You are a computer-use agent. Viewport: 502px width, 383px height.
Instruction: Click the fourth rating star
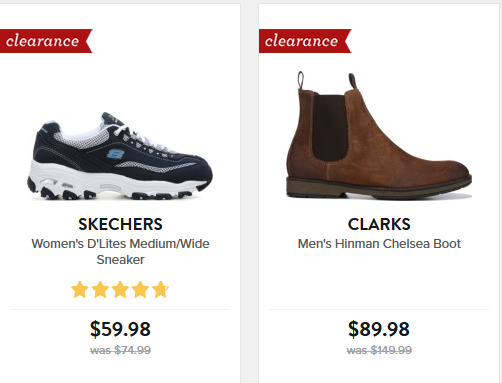(x=140, y=289)
